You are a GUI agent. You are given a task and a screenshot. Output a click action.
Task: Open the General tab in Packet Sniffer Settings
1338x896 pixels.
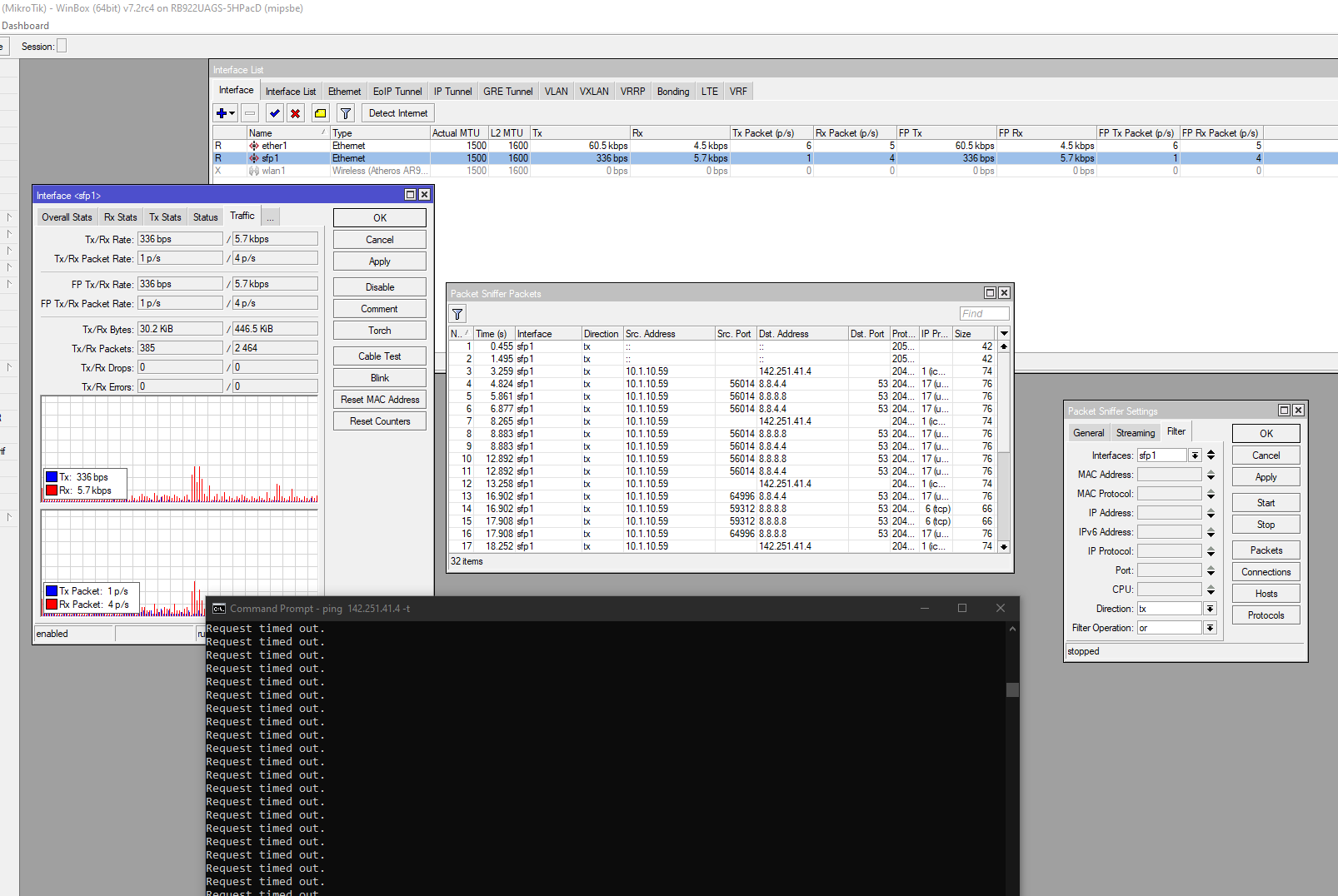click(1089, 433)
